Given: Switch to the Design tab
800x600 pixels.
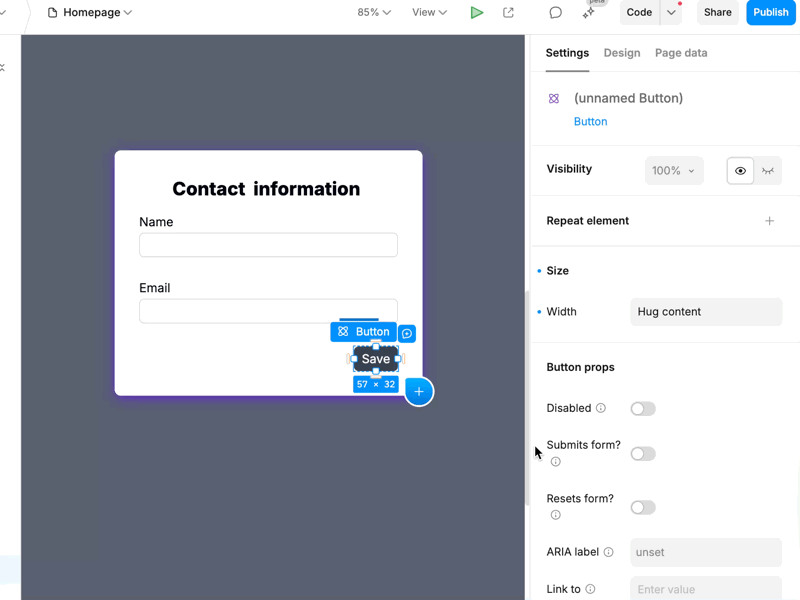Looking at the screenshot, I should coord(622,53).
